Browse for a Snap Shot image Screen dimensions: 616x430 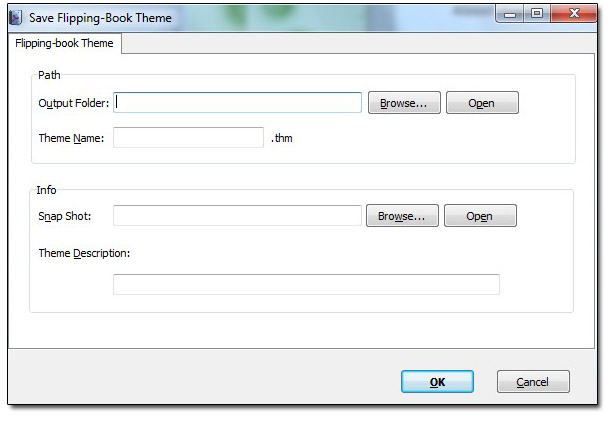[x=402, y=215]
